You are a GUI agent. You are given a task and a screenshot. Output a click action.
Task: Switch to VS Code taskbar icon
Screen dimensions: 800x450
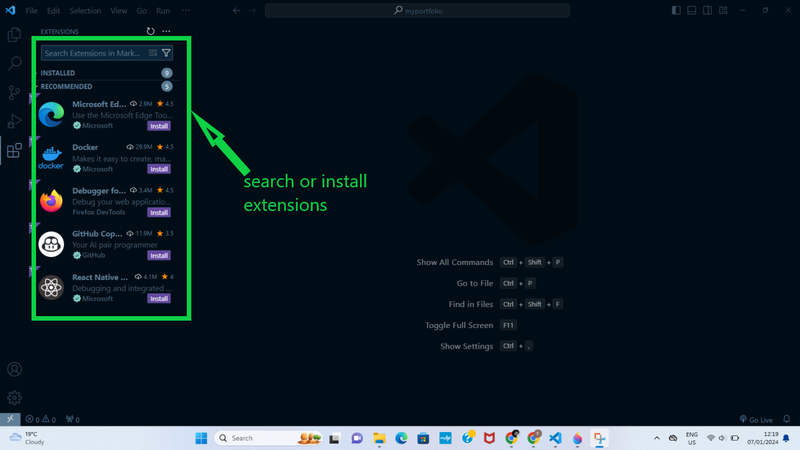tap(555, 438)
